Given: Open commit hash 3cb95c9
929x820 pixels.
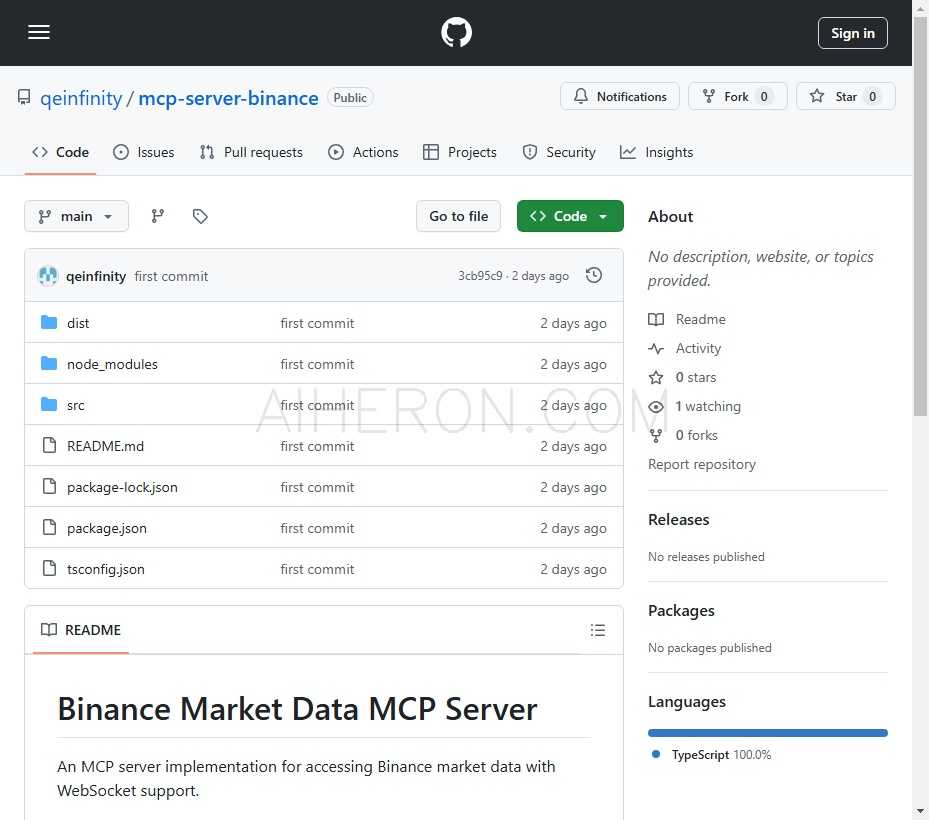Looking at the screenshot, I should 480,276.
